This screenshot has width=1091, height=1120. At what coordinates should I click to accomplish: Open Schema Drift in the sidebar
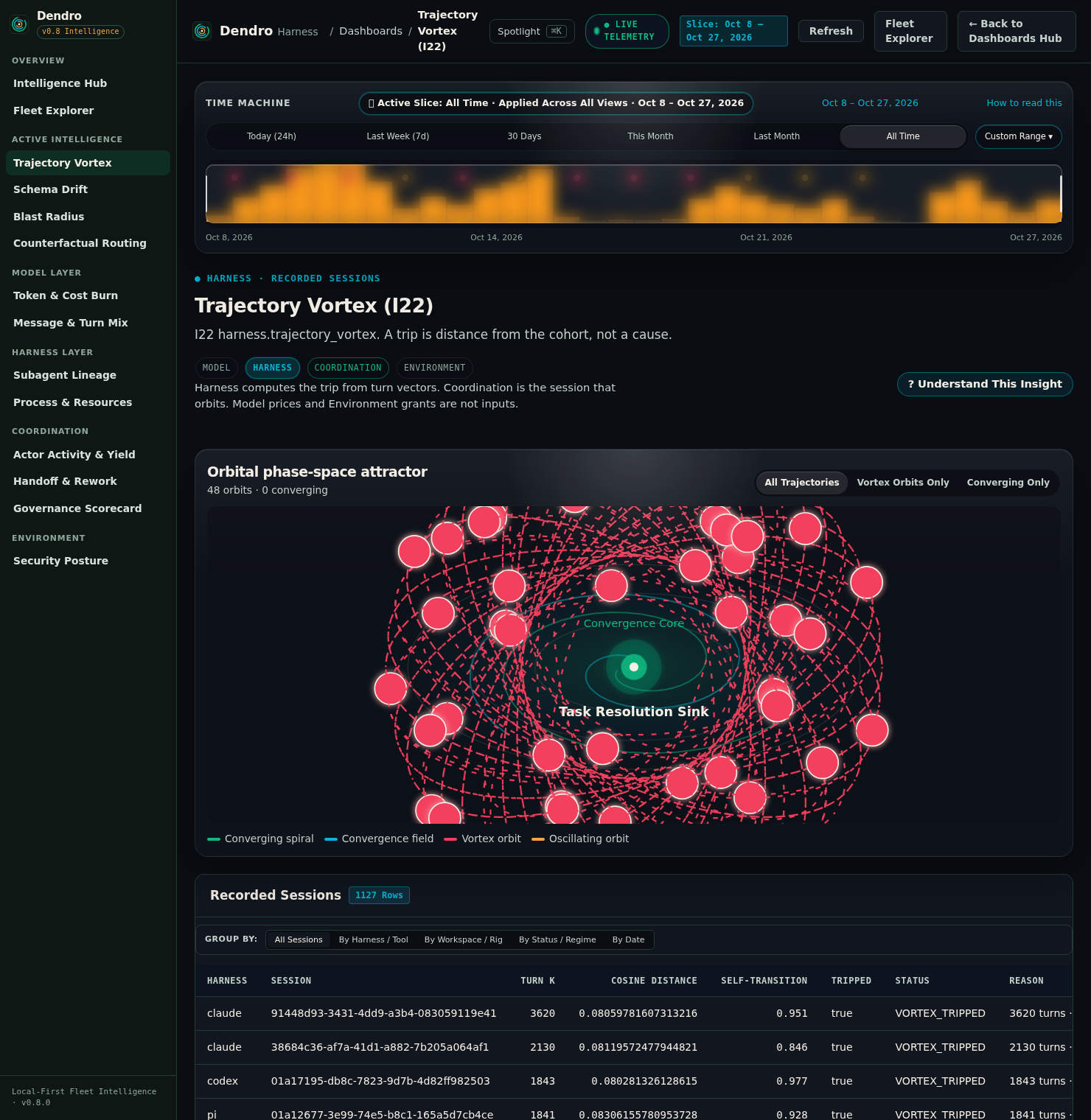pyautogui.click(x=88, y=189)
